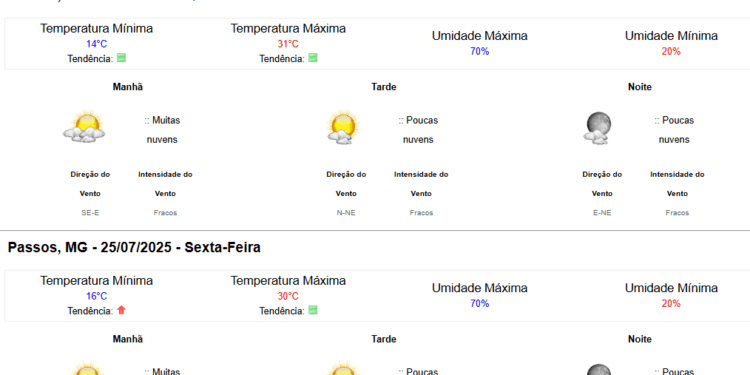Click the first day's 20% minimum humidity value
750x375 pixels.
coord(671,51)
